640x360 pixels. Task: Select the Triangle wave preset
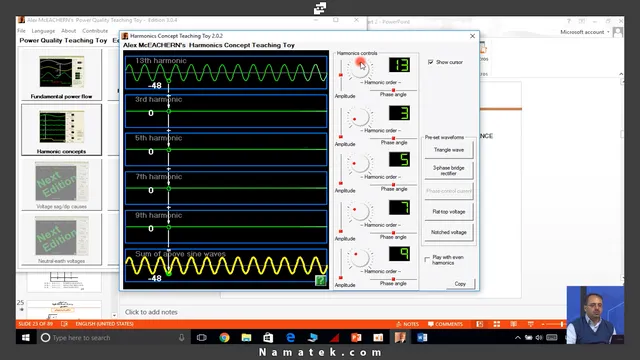tap(449, 150)
